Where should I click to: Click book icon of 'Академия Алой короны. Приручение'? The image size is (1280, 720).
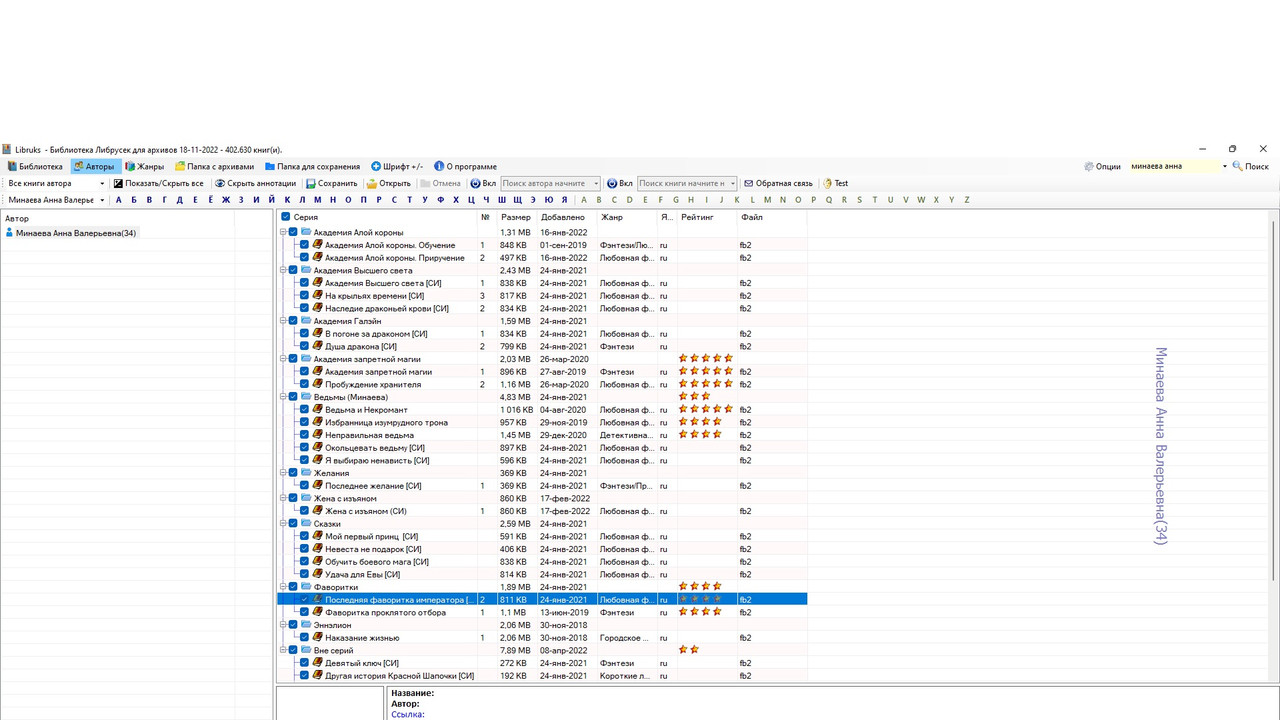tap(317, 258)
